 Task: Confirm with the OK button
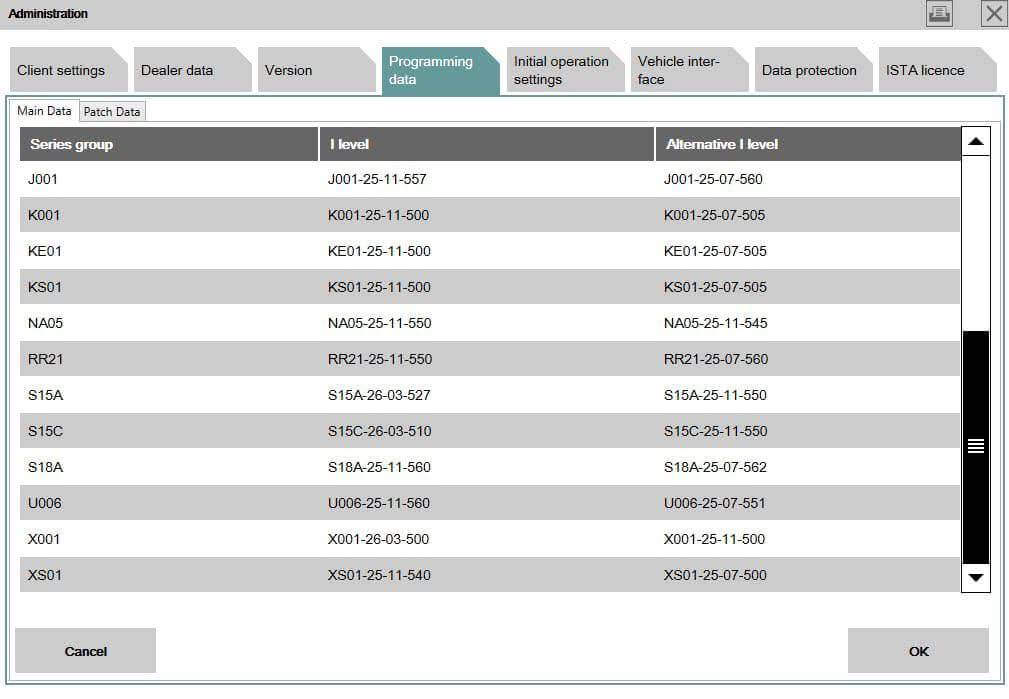[918, 651]
